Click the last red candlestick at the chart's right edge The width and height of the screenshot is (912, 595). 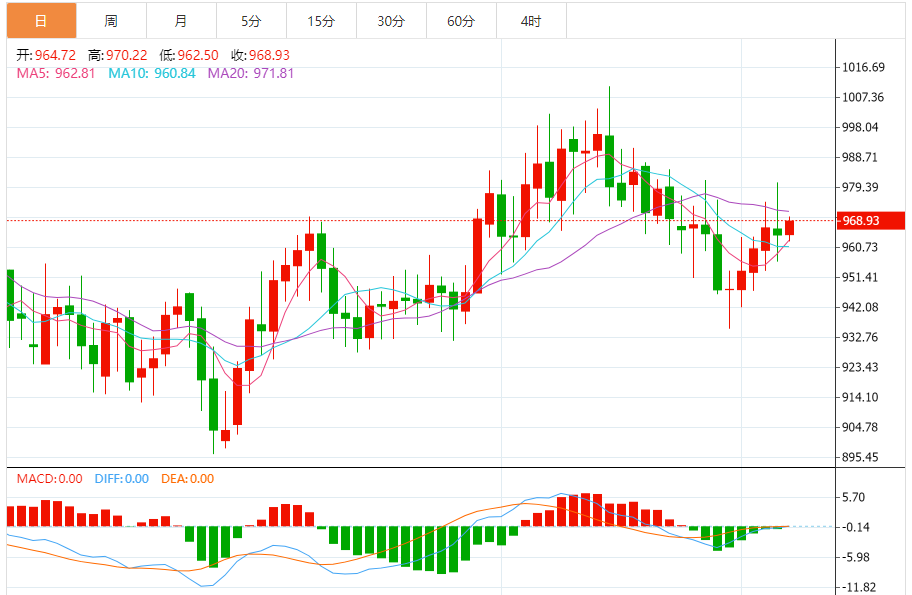[789, 227]
